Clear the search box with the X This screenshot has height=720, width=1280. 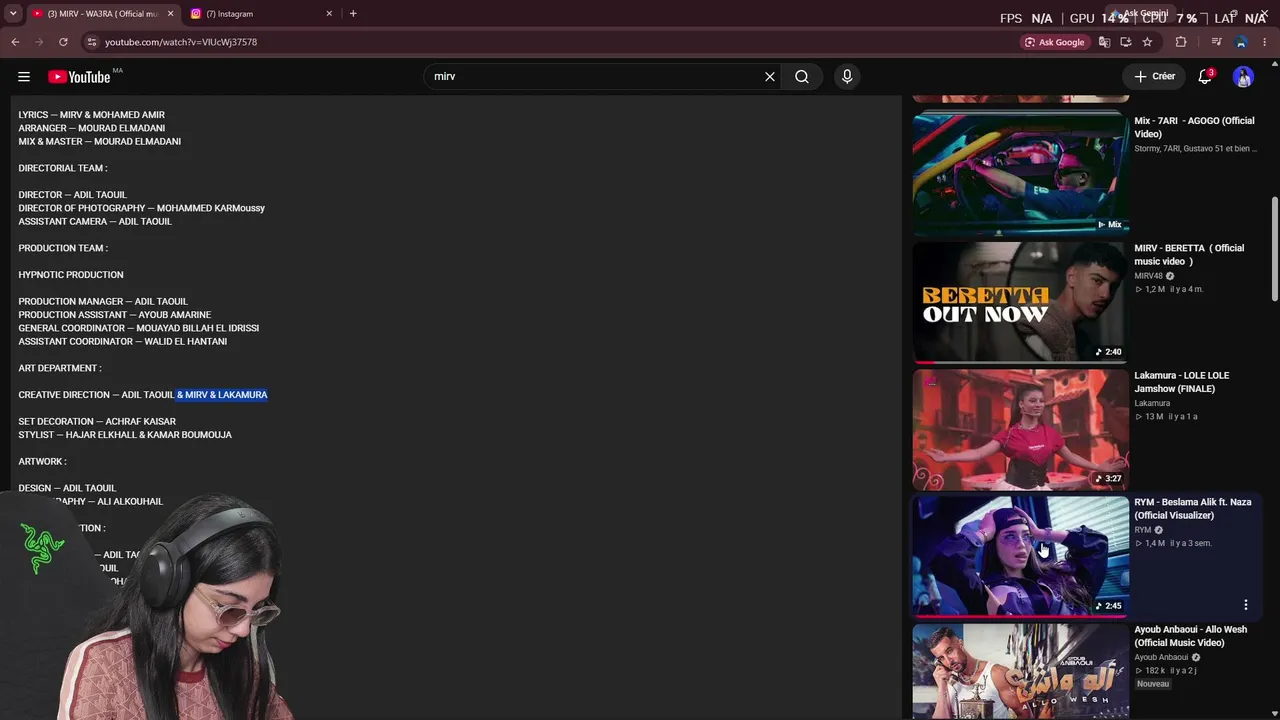point(770,77)
